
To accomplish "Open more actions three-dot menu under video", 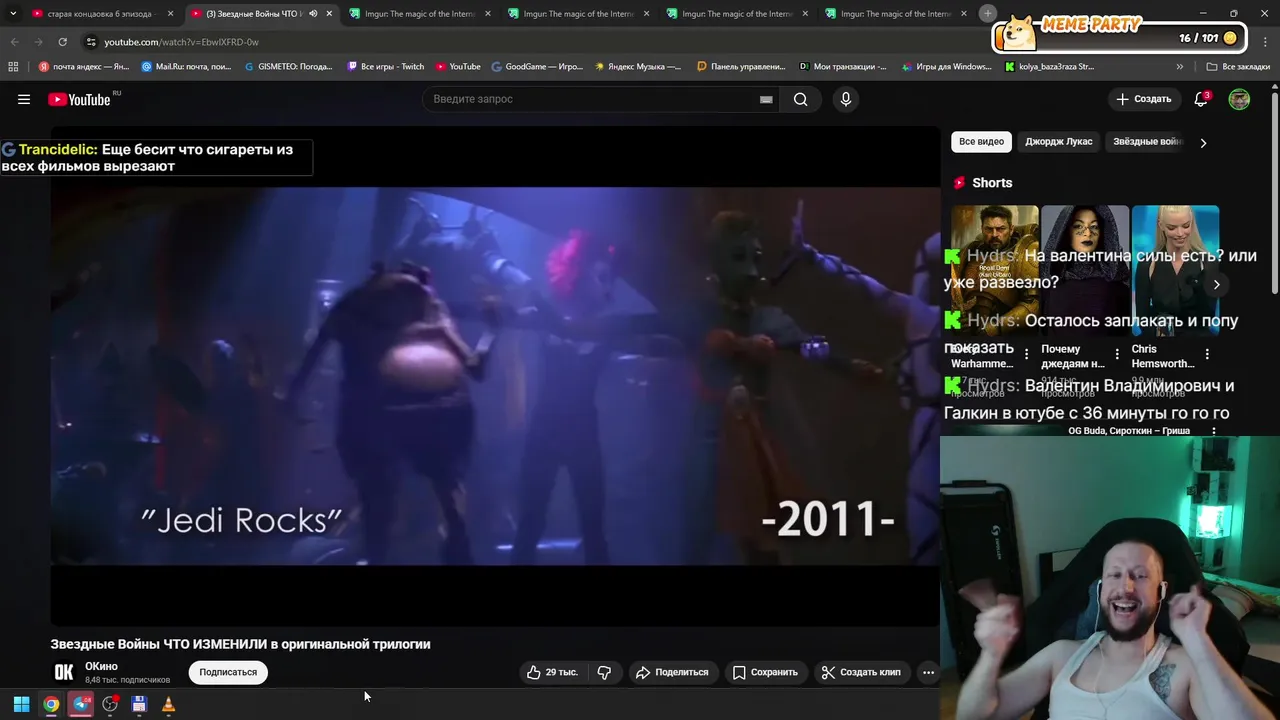I will pyautogui.click(x=928, y=672).
